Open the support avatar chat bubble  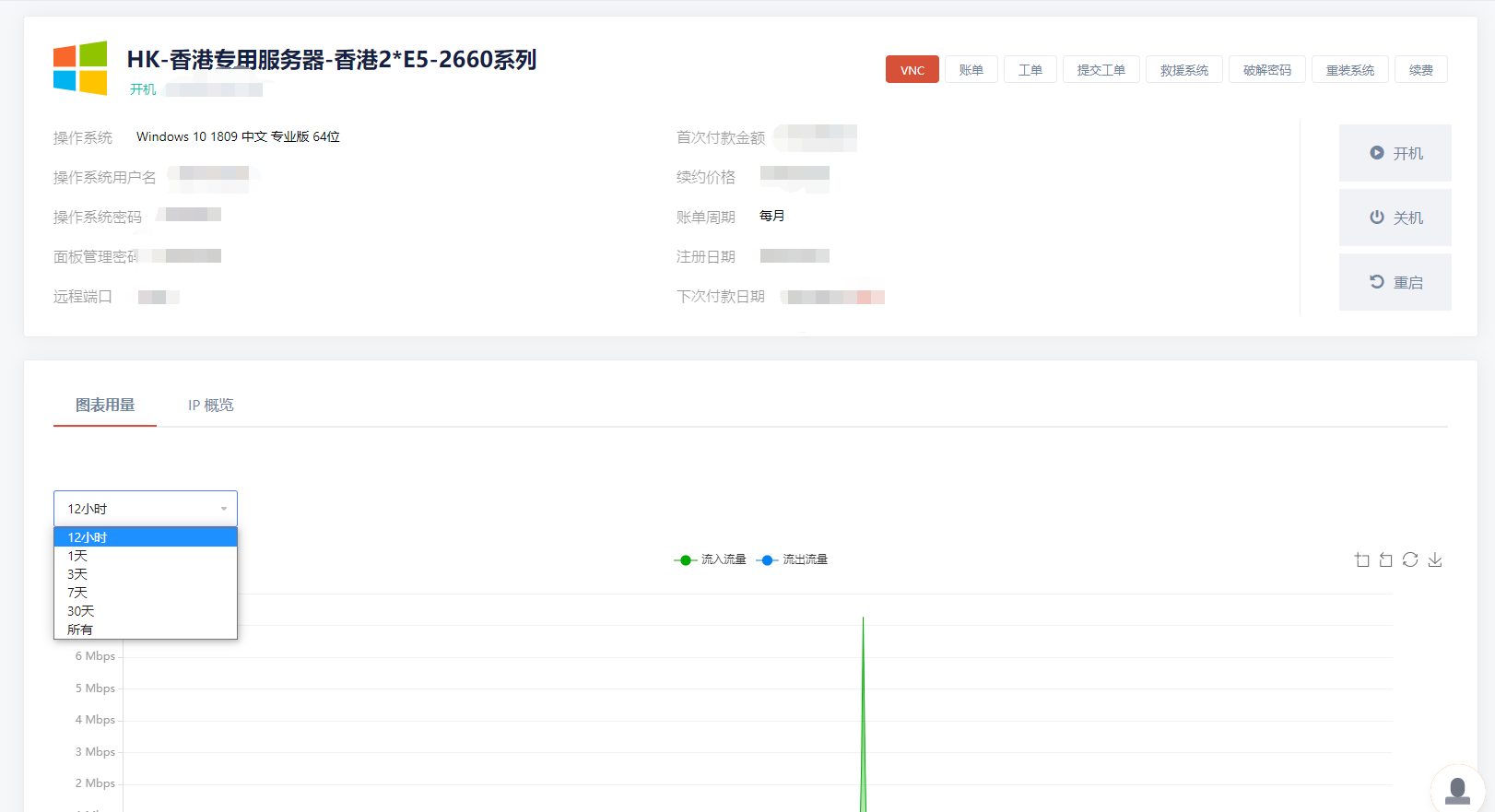[1457, 790]
